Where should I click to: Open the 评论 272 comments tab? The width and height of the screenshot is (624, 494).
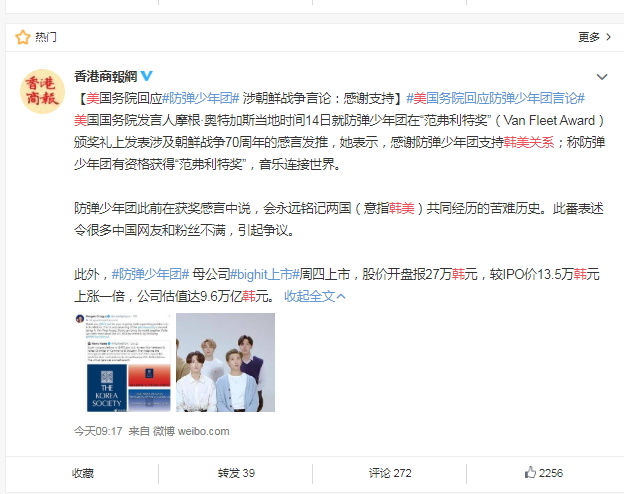coord(390,473)
